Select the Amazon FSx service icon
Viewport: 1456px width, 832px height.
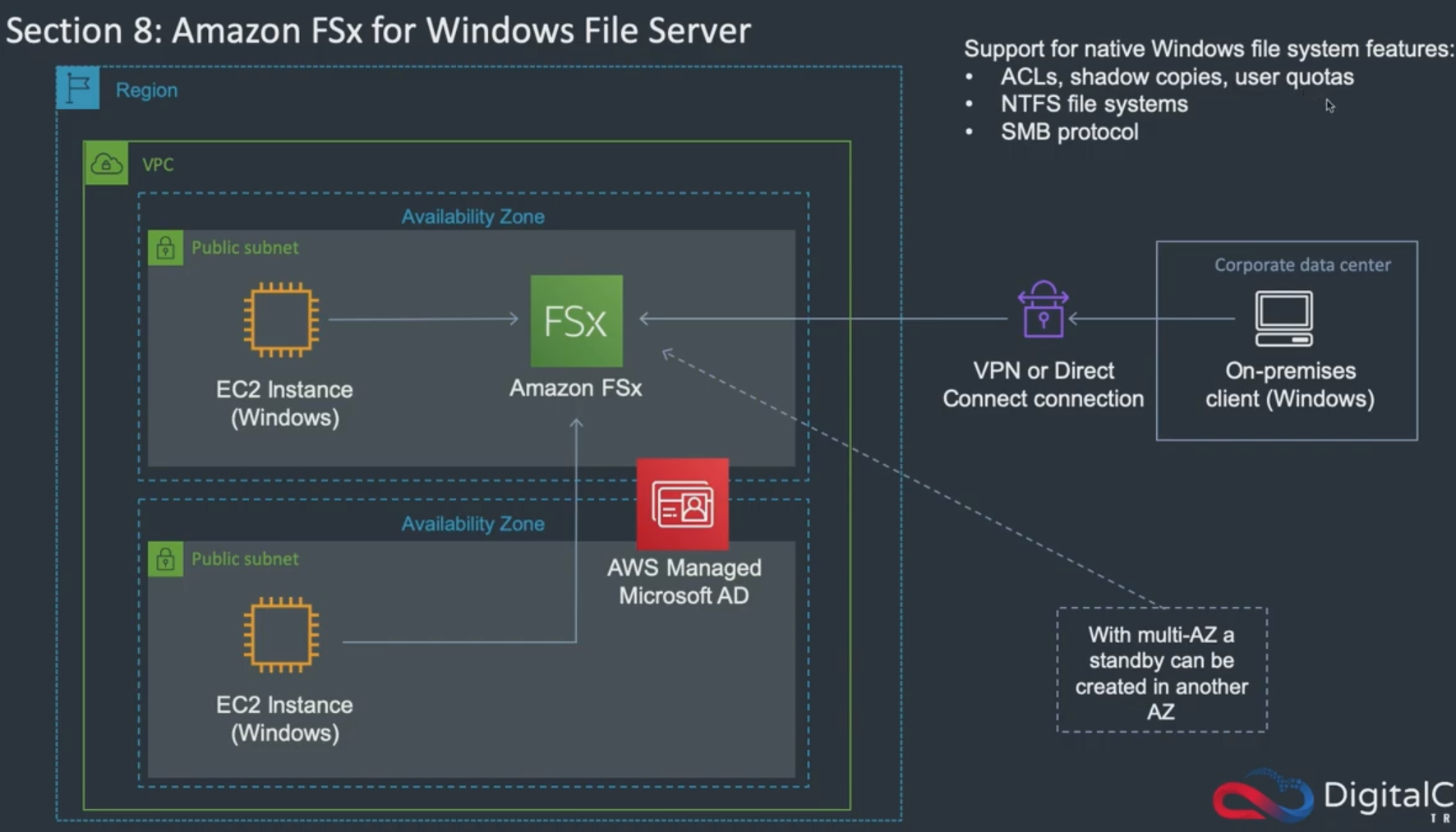575,321
